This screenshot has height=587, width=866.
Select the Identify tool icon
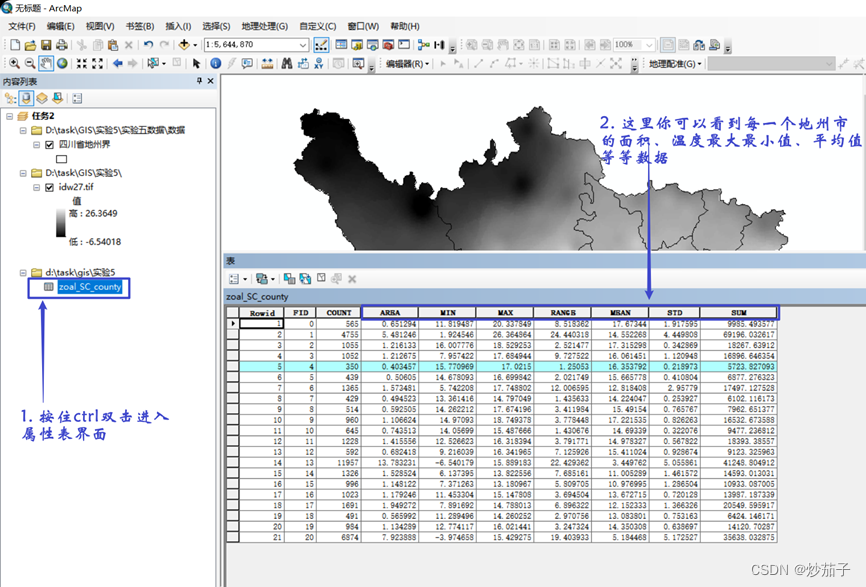[216, 64]
